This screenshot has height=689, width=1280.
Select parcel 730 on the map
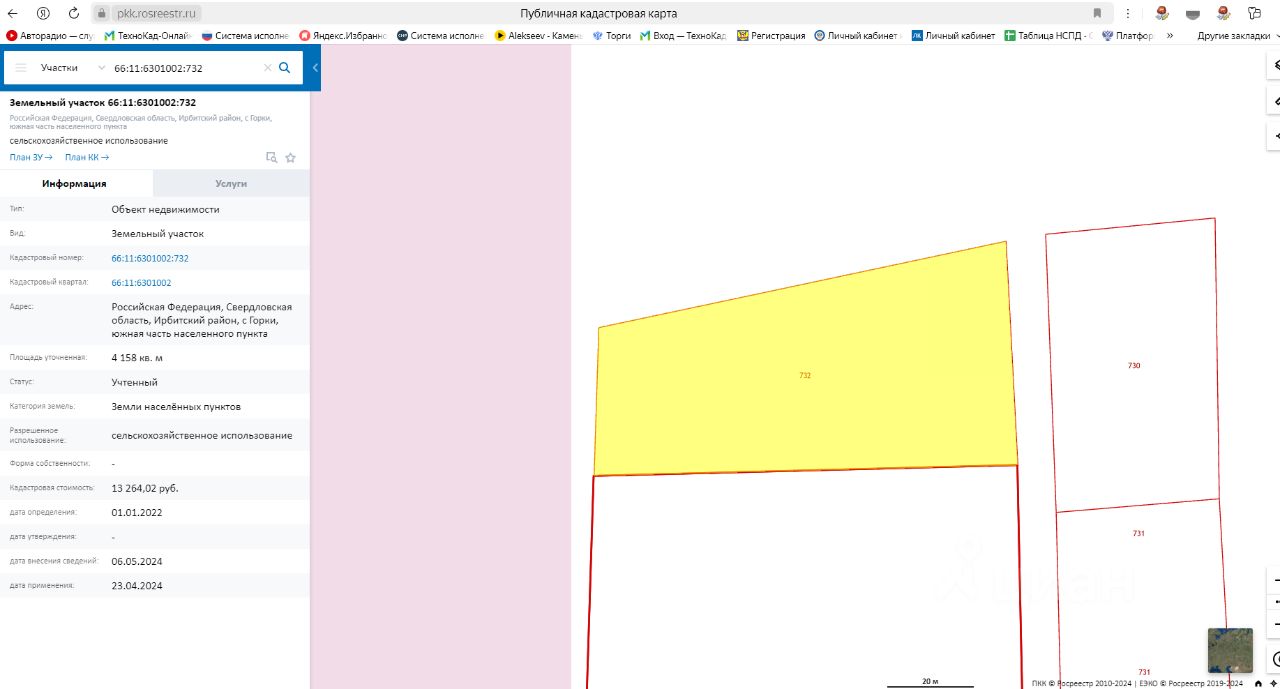click(x=1133, y=365)
